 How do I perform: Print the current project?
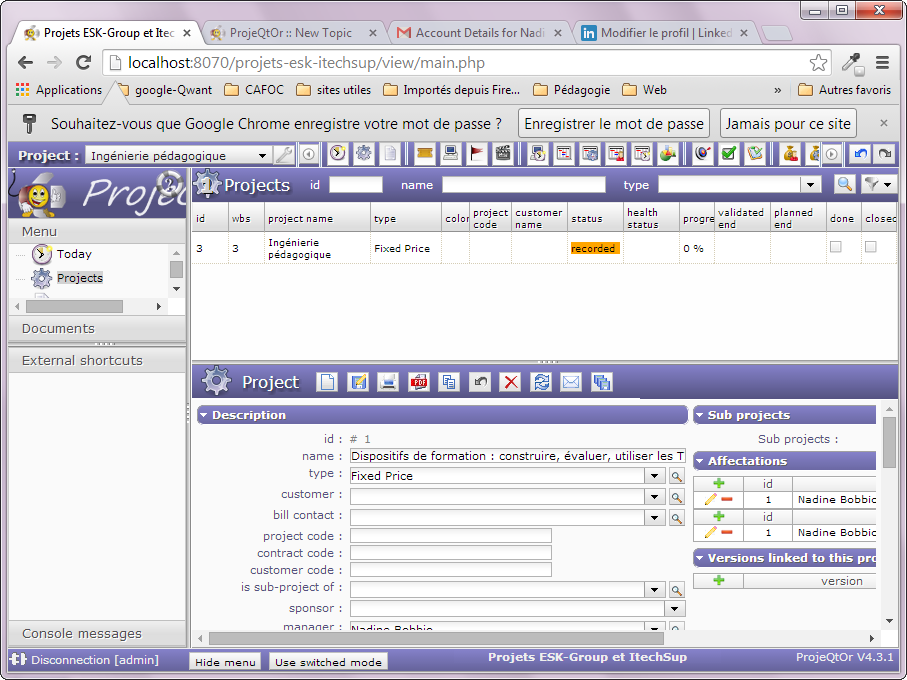(x=388, y=382)
